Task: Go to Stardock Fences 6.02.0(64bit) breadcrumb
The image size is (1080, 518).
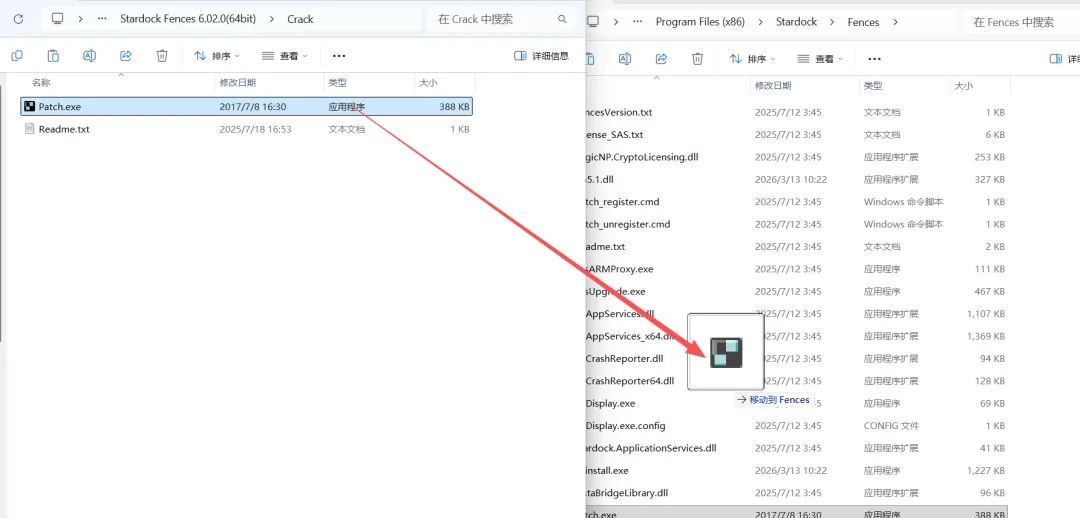Action: point(188,19)
